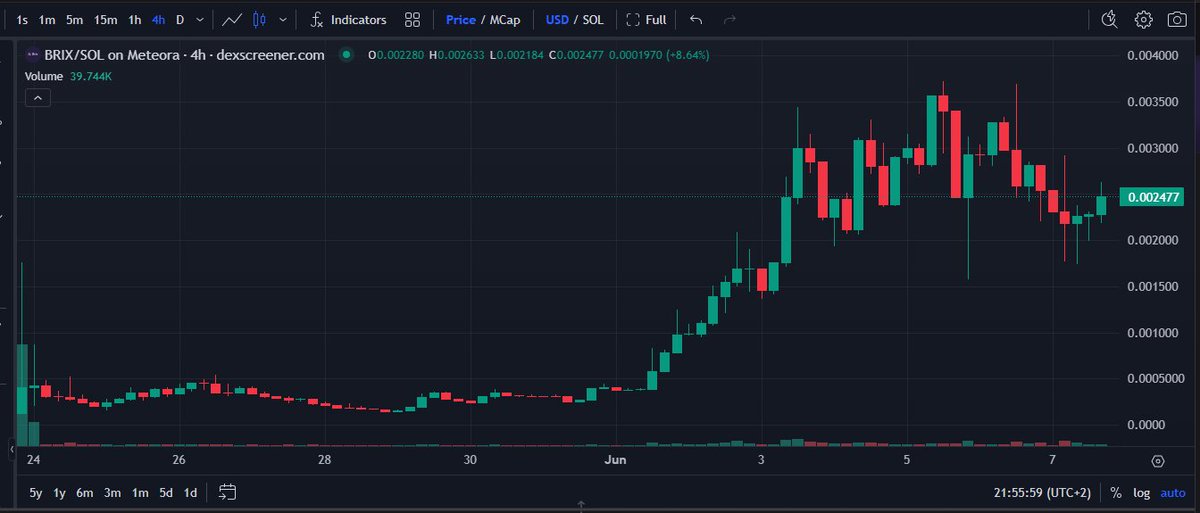
Task: Click the 0.001000 price axis label
Action: (x=1151, y=332)
